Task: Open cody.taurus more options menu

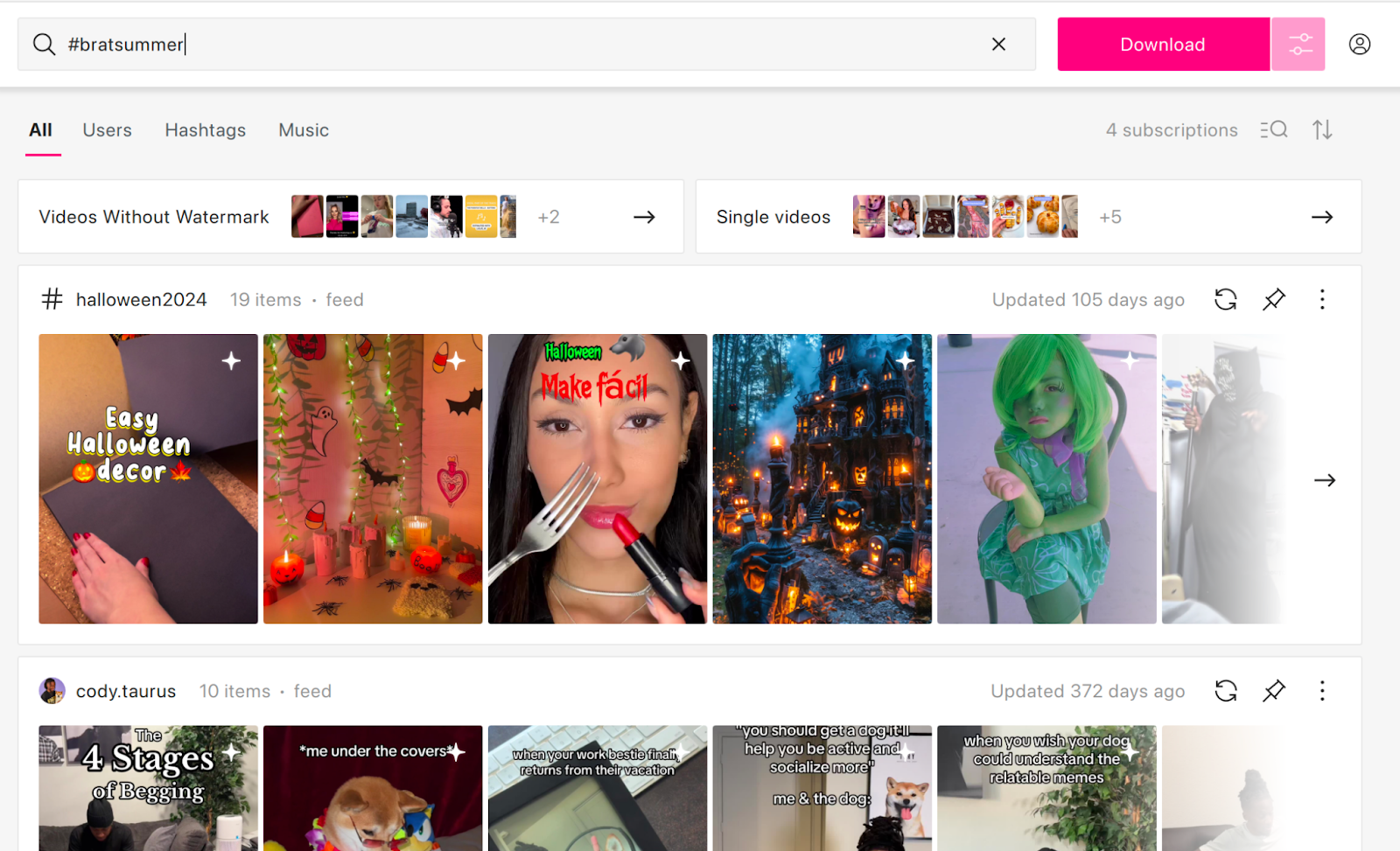Action: click(1322, 691)
